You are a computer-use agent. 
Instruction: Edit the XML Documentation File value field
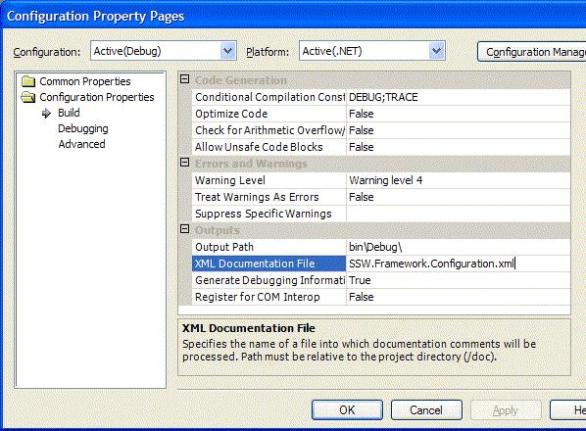[458, 264]
